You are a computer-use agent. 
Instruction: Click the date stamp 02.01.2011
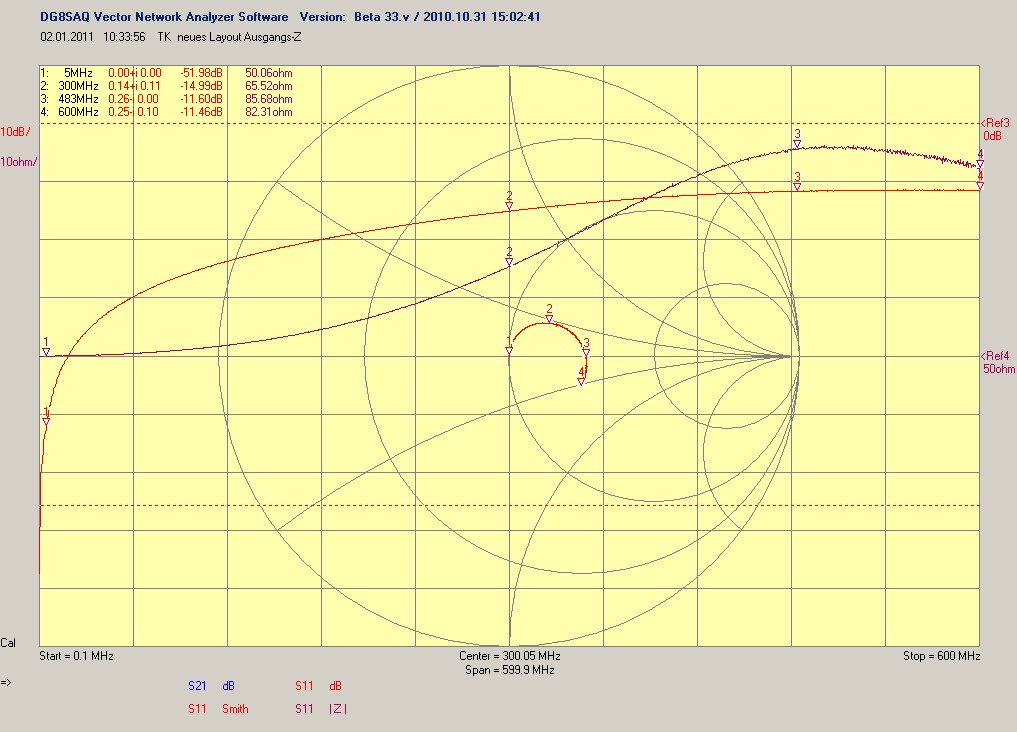pyautogui.click(x=67, y=37)
